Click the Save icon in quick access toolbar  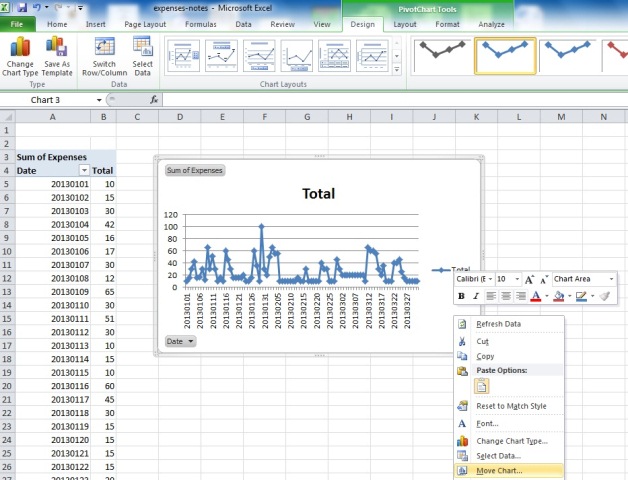point(22,7)
